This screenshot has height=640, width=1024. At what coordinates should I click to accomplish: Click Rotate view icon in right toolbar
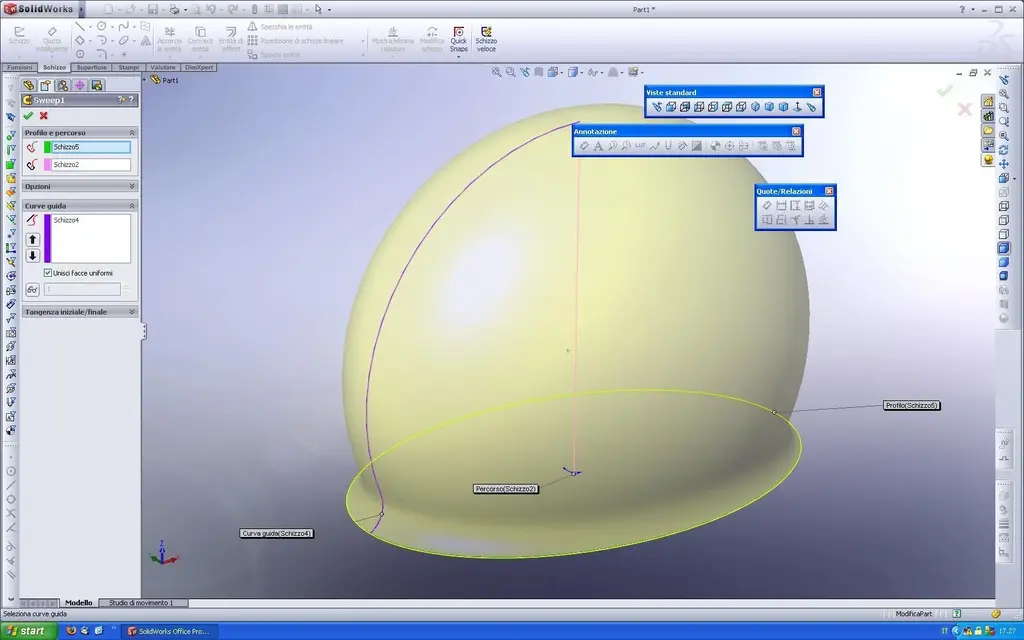pos(1004,150)
